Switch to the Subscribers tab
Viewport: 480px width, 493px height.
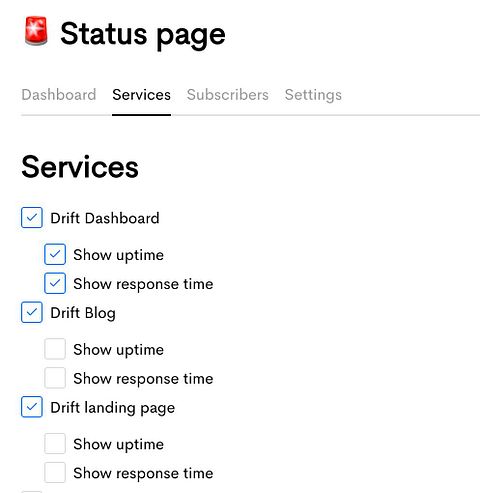click(228, 95)
